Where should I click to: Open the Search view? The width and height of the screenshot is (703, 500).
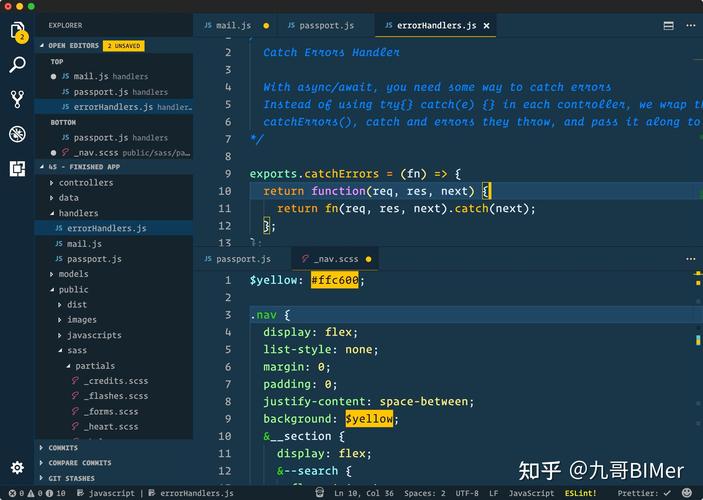[17, 65]
